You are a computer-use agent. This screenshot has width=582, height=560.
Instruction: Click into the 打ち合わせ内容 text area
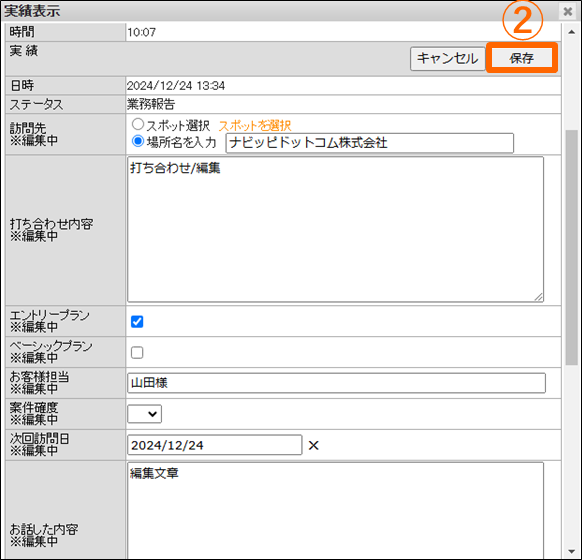pyautogui.click(x=336, y=229)
